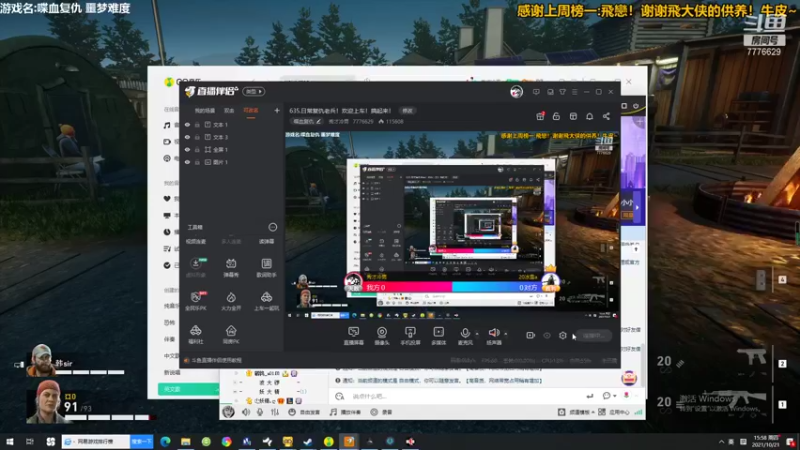This screenshot has width=800, height=450.
Task: Open the gift box icon with badge
Action: (x=540, y=116)
